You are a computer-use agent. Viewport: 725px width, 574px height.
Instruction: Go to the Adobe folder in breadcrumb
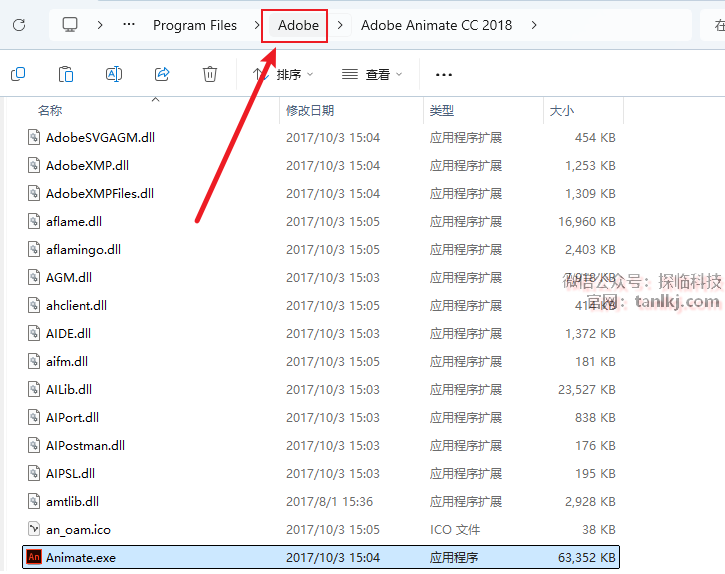click(298, 25)
